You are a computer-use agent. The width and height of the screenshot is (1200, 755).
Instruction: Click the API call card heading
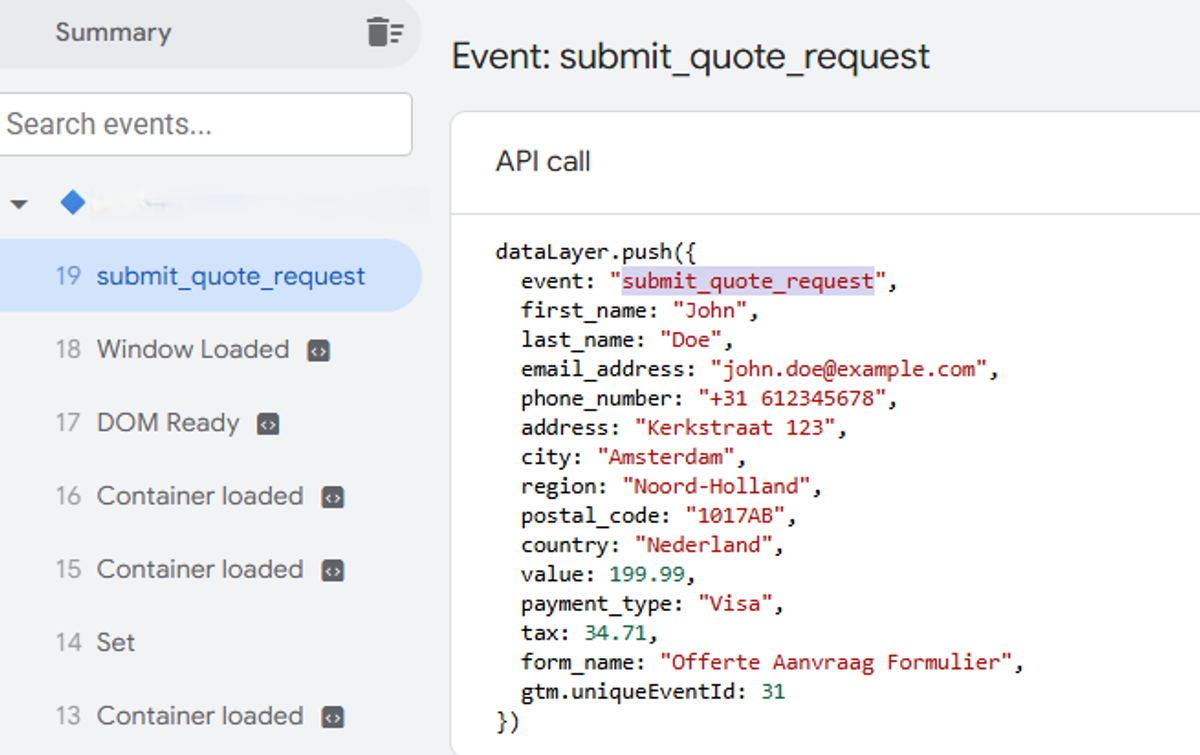[x=543, y=161]
